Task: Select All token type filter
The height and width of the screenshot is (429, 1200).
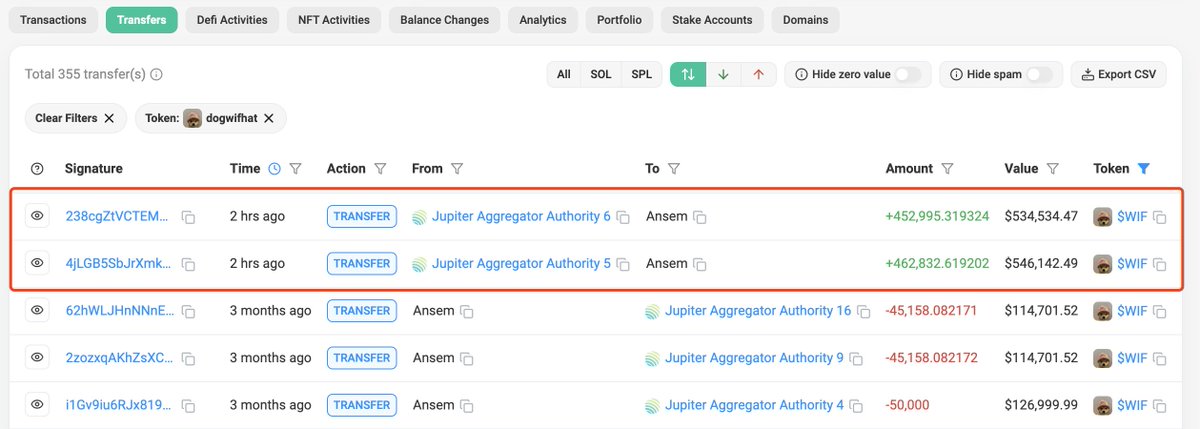Action: pyautogui.click(x=564, y=74)
